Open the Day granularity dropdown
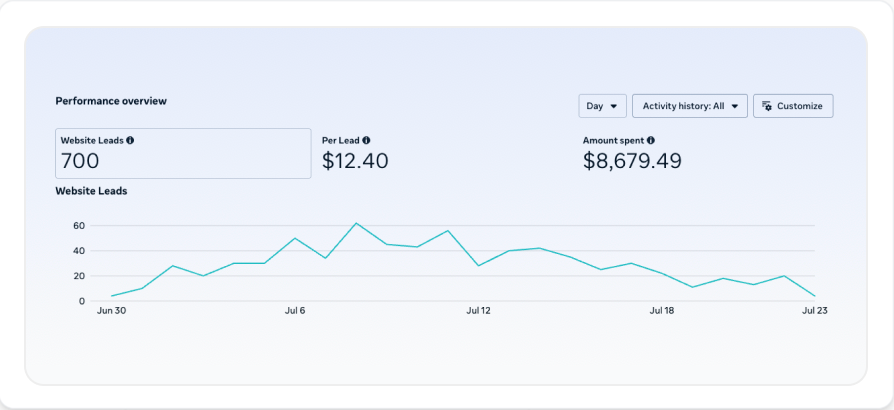 [x=602, y=106]
